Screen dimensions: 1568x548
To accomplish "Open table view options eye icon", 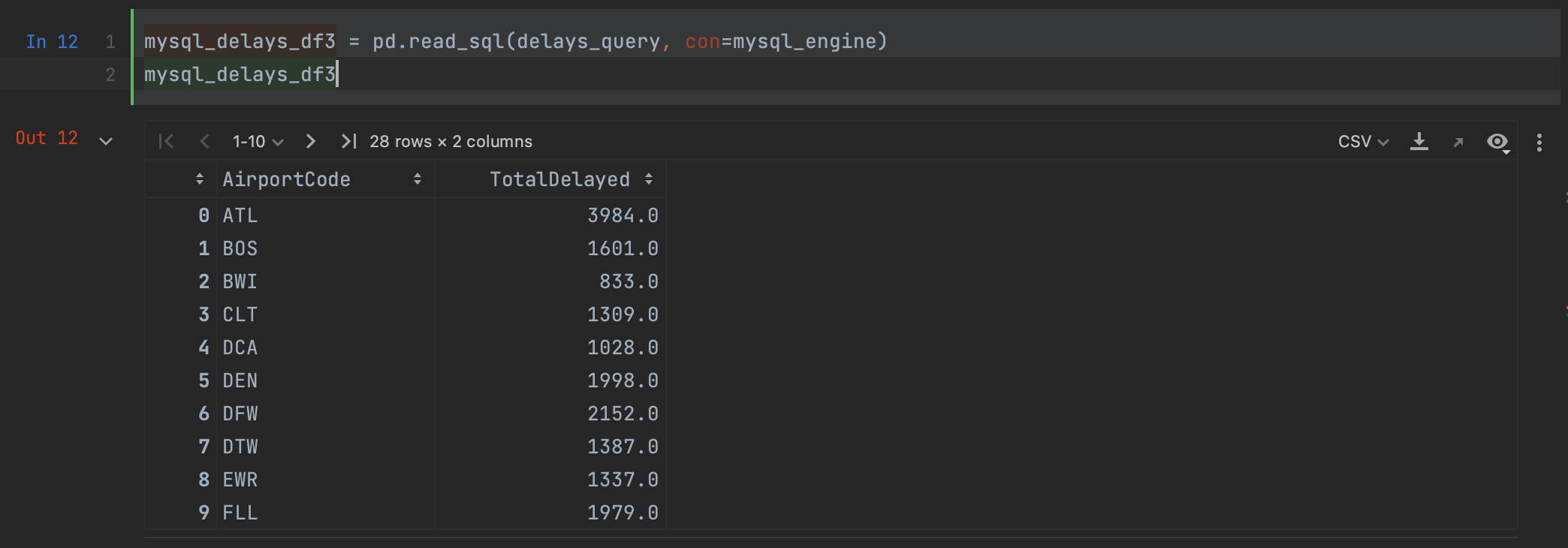I will [1498, 142].
